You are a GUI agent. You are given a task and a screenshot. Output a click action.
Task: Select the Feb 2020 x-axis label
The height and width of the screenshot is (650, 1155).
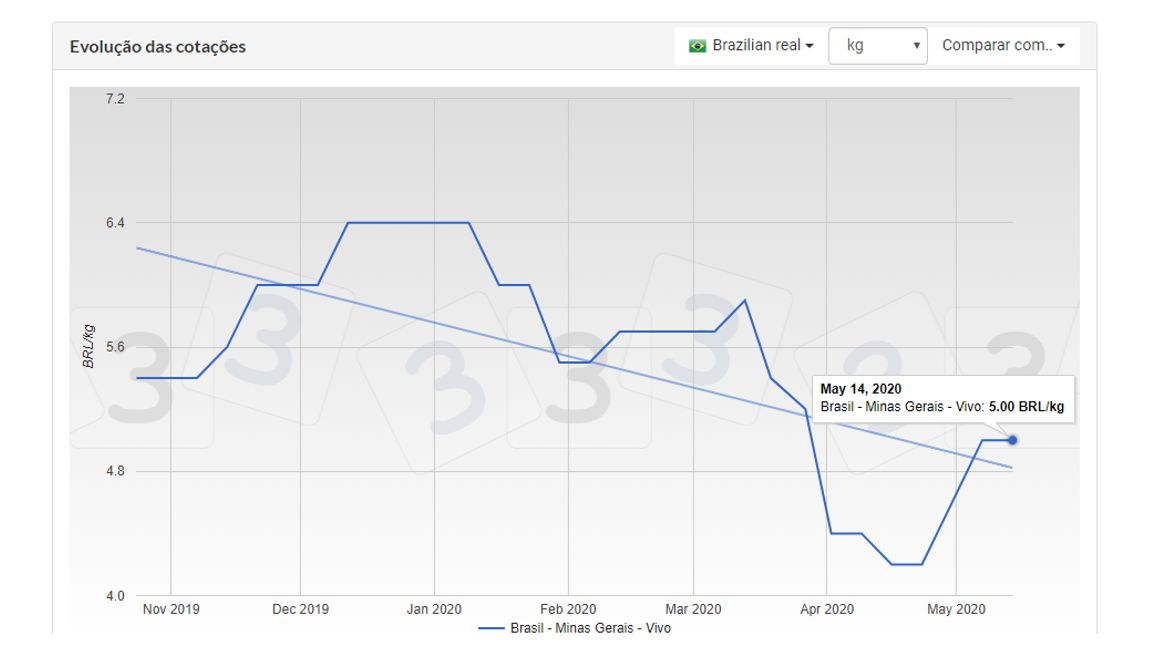pyautogui.click(x=568, y=609)
